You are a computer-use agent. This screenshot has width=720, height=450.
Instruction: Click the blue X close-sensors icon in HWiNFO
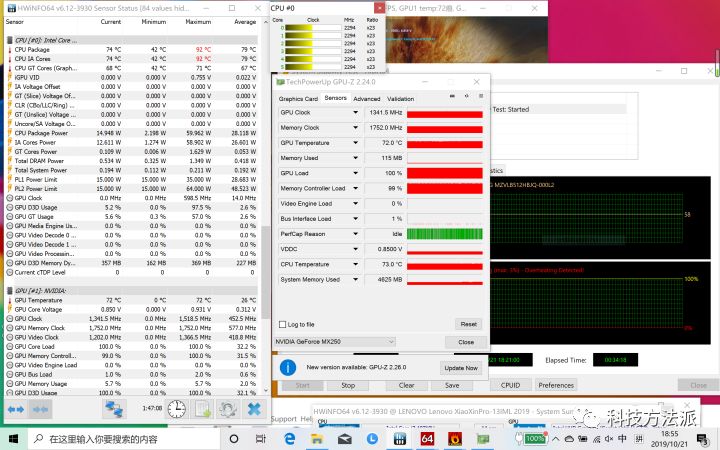coord(254,409)
